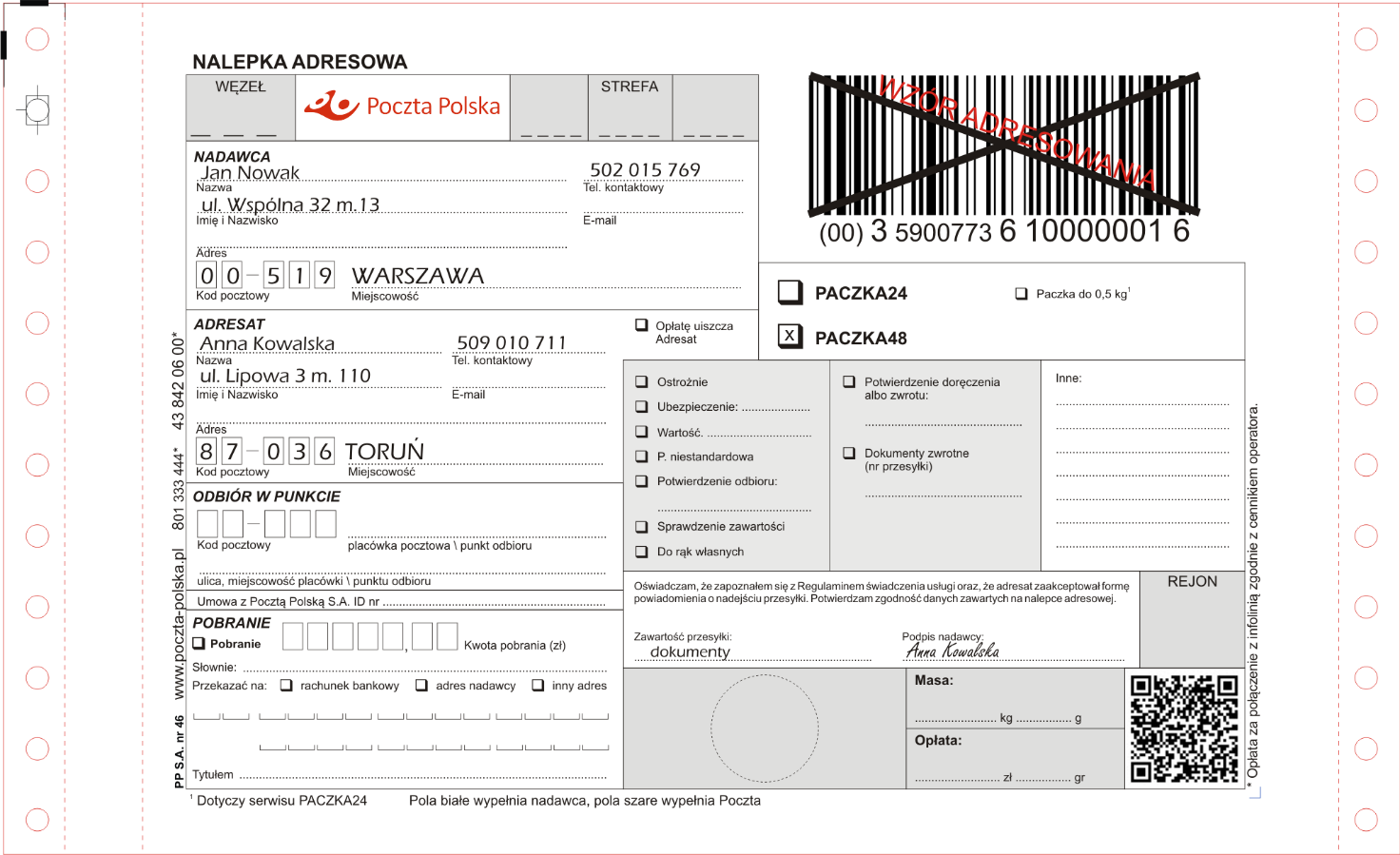Tick the Dokumenty zwrotne checkbox
This screenshot has width=1400, height=855.
point(849,454)
